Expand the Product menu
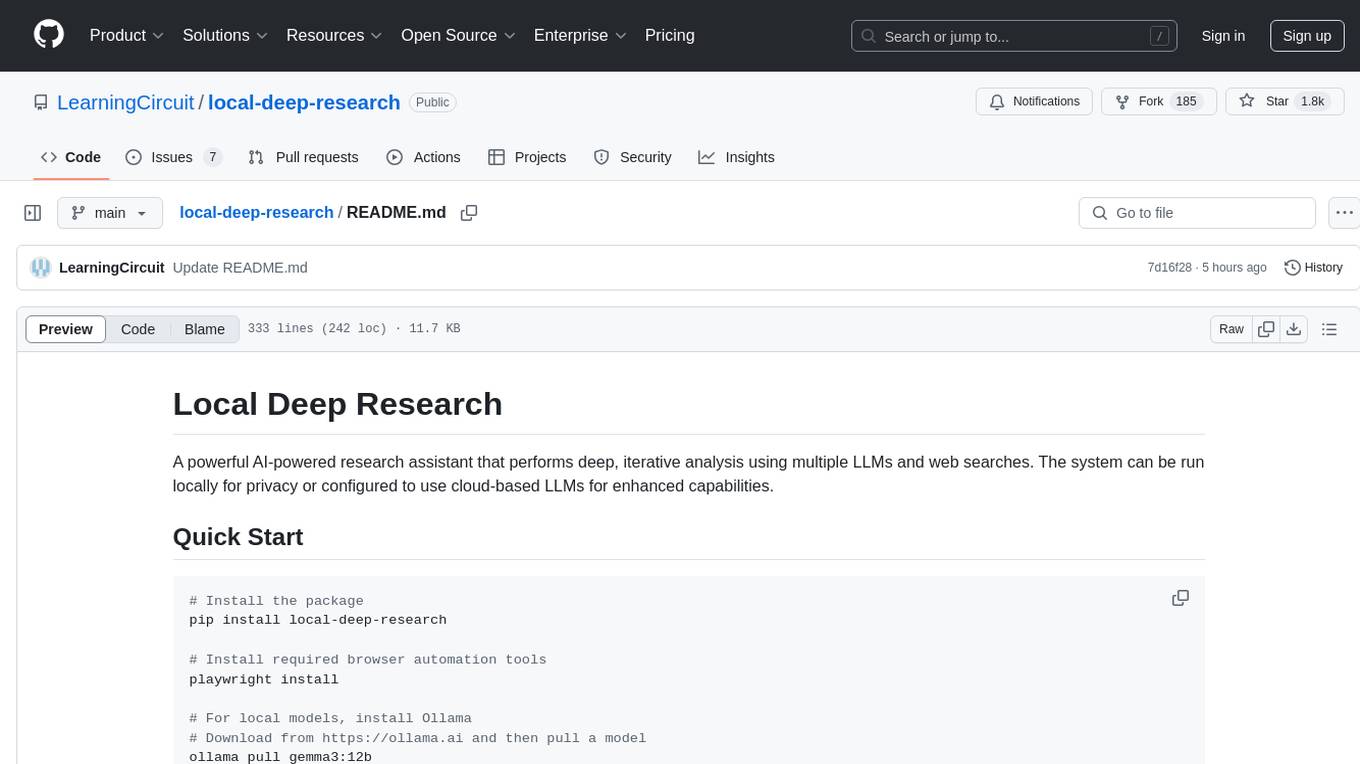Image resolution: width=1360 pixels, height=764 pixels. pos(127,35)
